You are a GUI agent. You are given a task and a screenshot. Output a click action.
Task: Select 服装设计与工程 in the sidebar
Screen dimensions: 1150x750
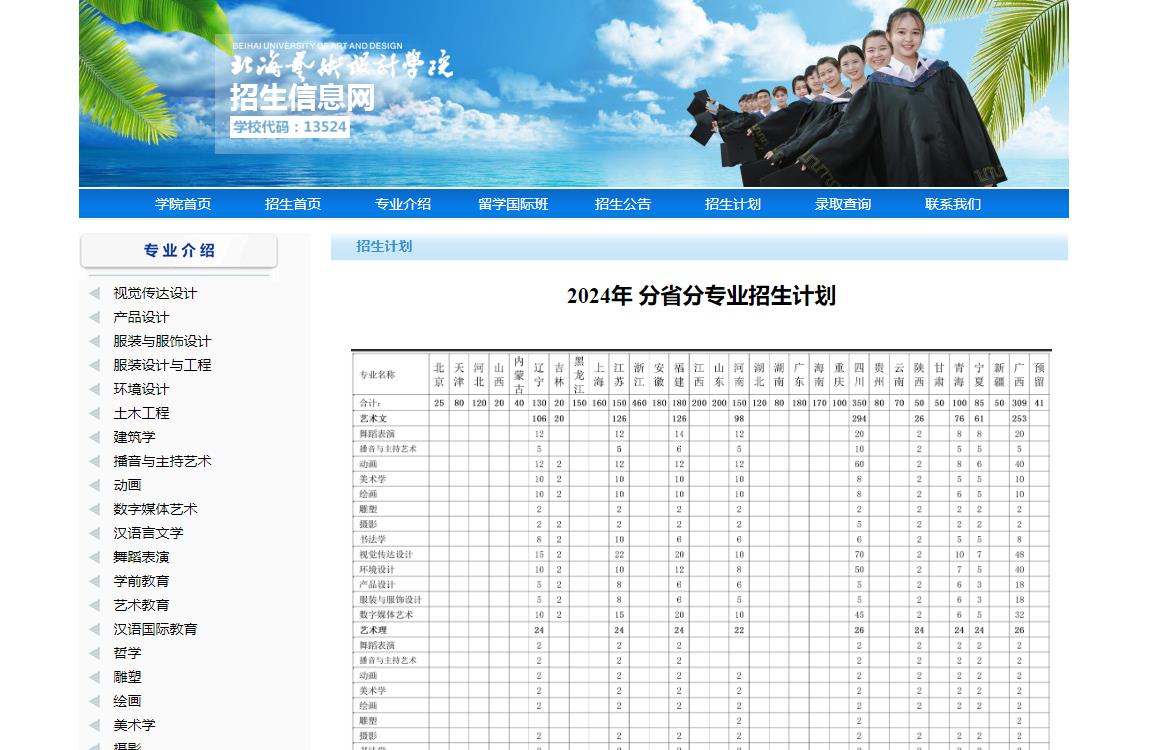pos(162,365)
